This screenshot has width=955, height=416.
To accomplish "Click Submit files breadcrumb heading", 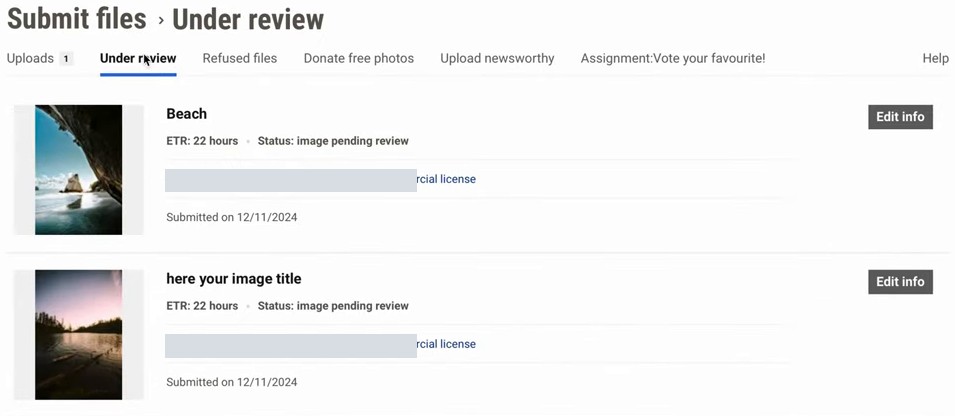I will [77, 19].
